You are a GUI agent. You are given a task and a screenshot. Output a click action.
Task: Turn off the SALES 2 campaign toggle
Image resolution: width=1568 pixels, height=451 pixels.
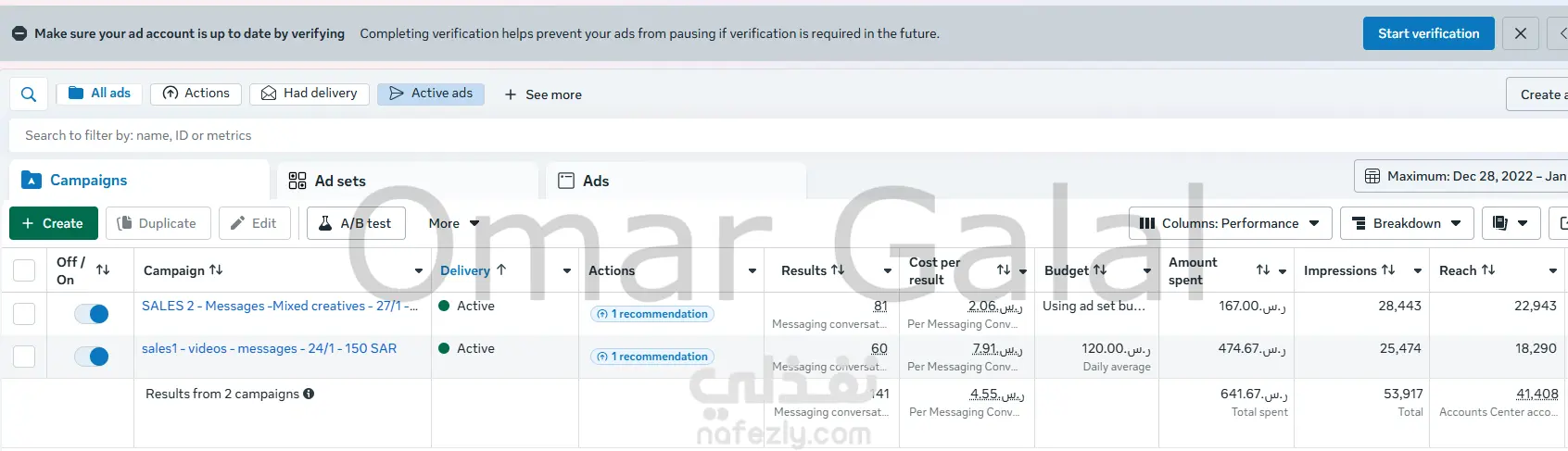point(92,314)
